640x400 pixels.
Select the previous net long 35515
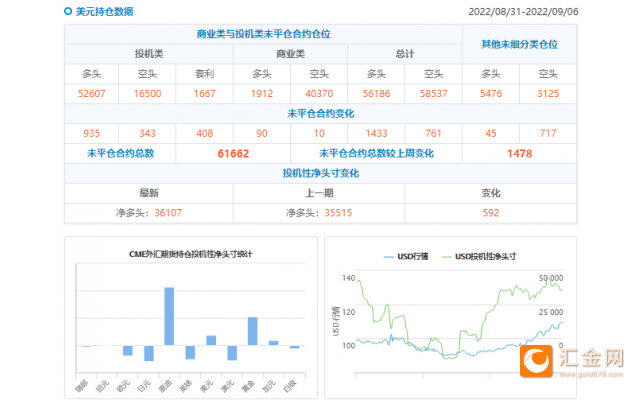(x=338, y=213)
